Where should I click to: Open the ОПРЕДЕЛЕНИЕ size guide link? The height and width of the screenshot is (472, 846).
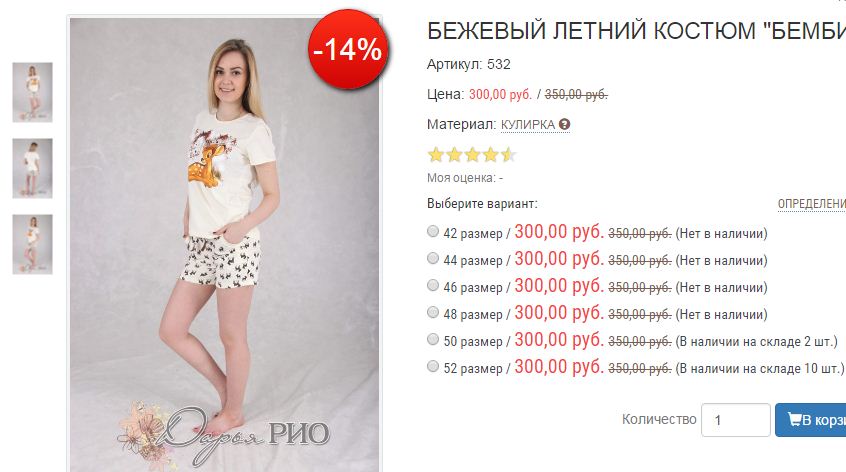coord(811,204)
